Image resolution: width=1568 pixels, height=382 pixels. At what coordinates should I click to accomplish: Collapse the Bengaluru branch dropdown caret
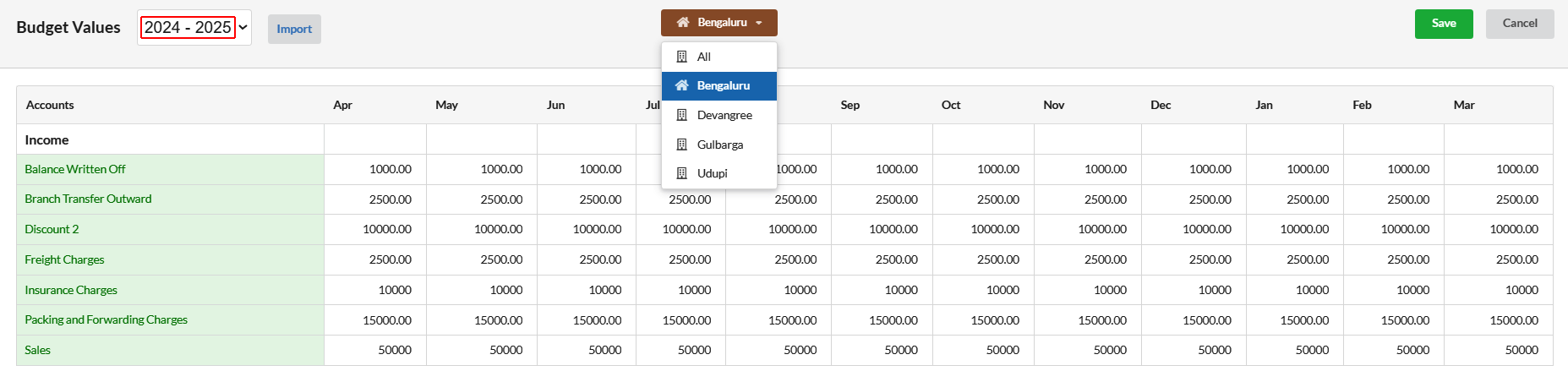759,23
